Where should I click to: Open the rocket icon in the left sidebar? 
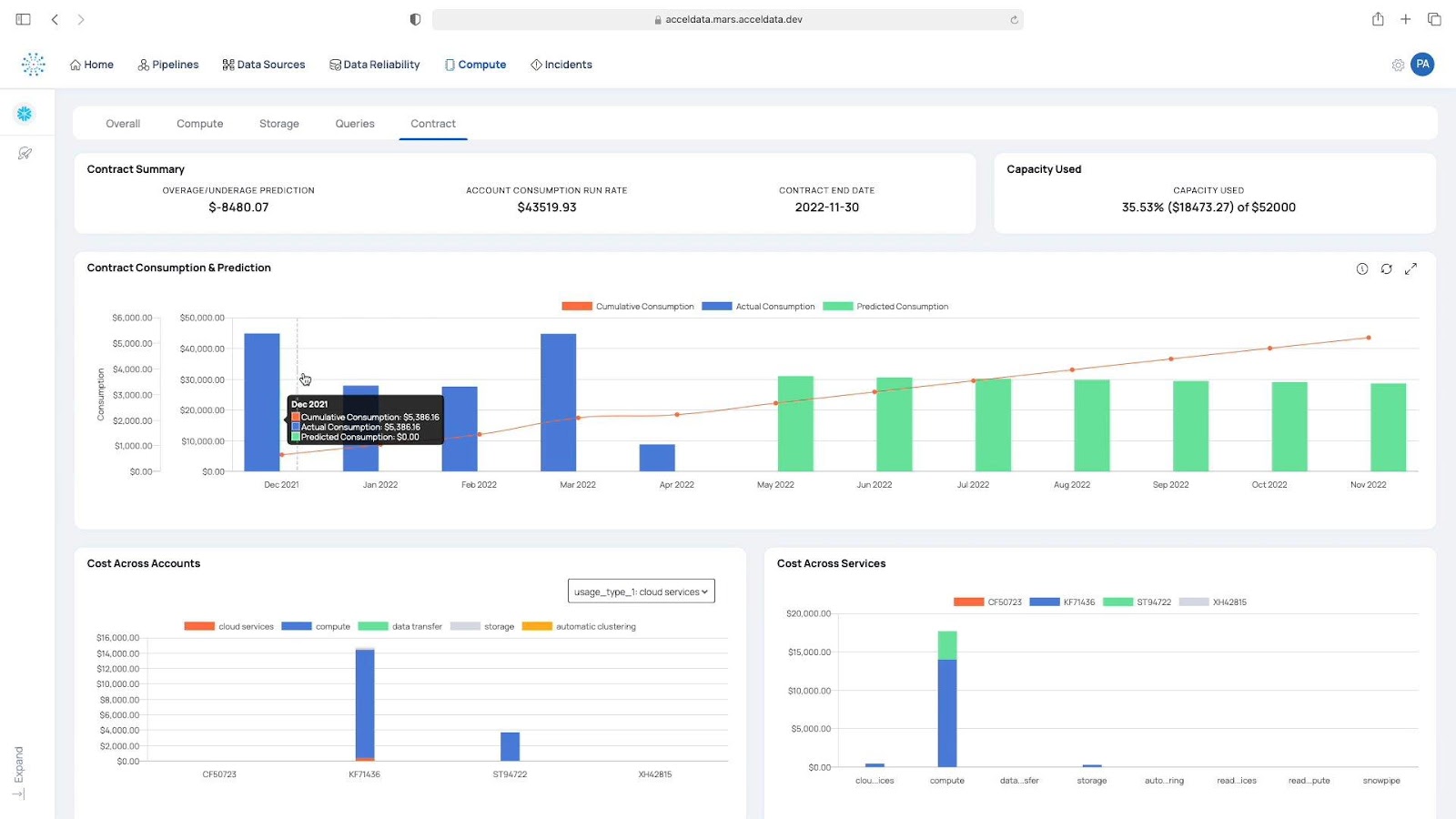pos(26,153)
